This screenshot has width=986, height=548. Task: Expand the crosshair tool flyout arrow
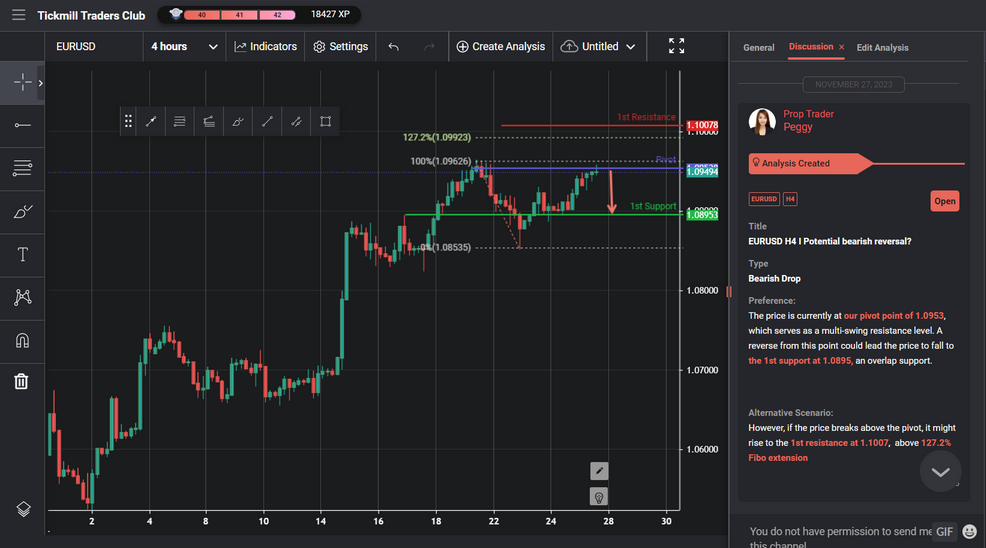coord(41,82)
